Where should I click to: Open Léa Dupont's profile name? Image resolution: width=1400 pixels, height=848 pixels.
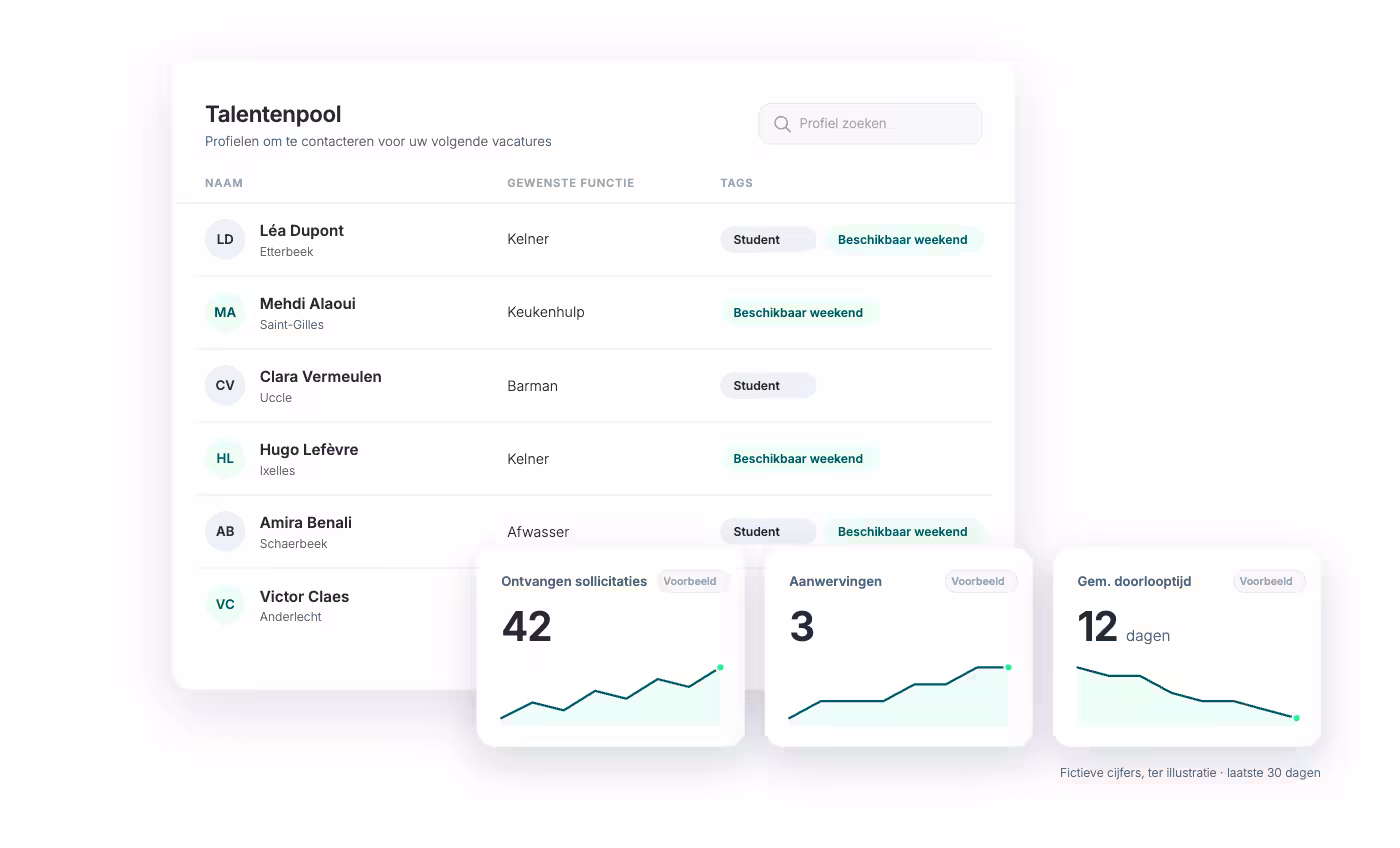click(301, 231)
